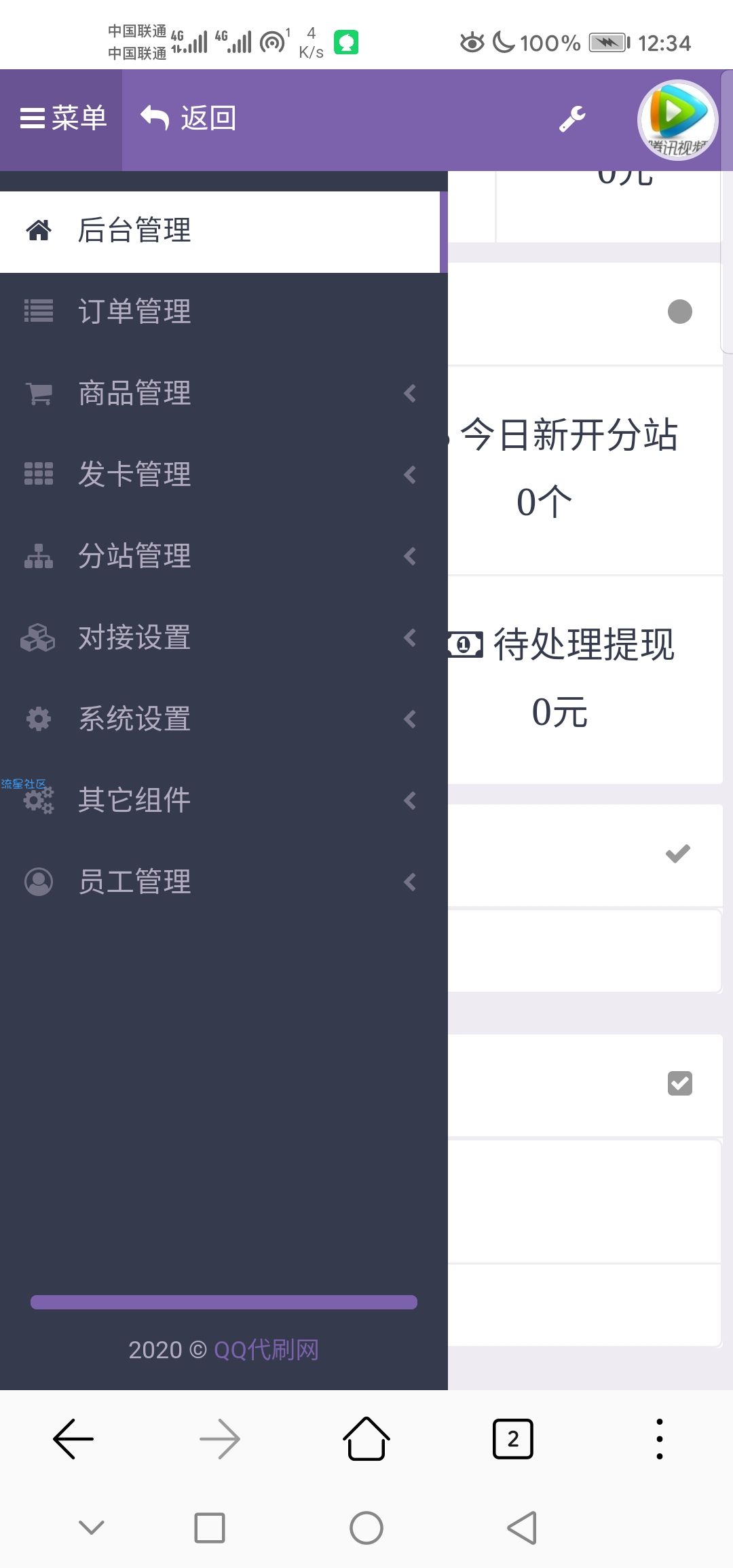
Task: Open the Tencent Video avatar thumbnail
Action: (x=677, y=120)
